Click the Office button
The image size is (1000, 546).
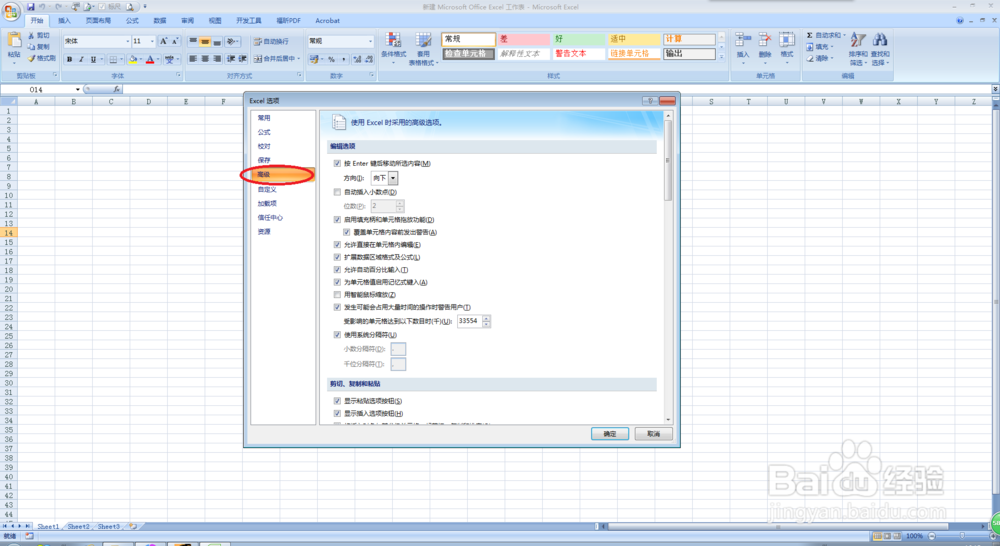11,11
